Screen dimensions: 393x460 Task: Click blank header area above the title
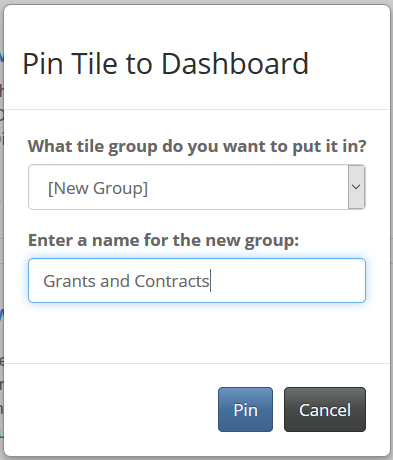point(197,27)
